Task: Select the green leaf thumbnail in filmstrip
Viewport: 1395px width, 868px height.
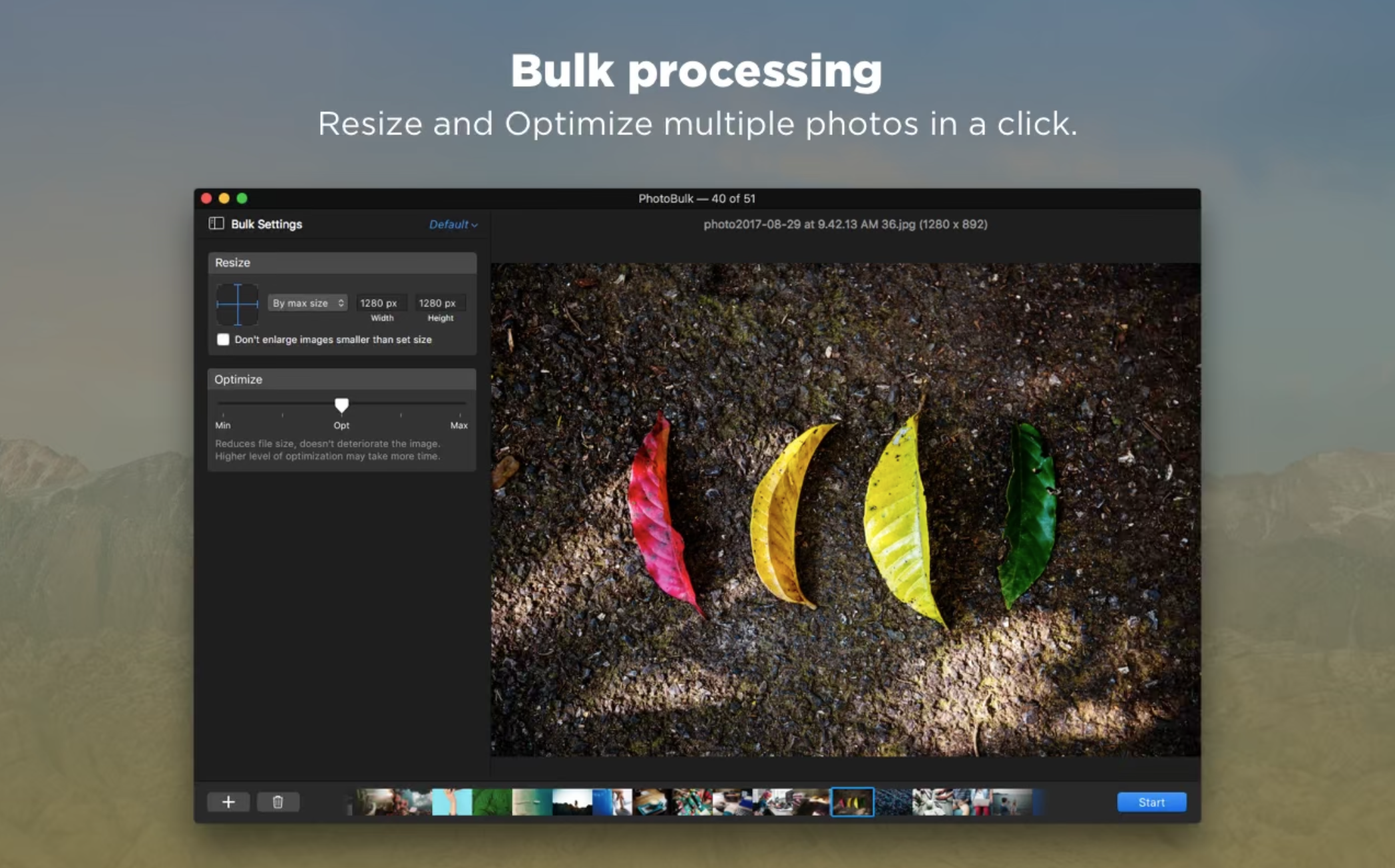Action: click(493, 802)
